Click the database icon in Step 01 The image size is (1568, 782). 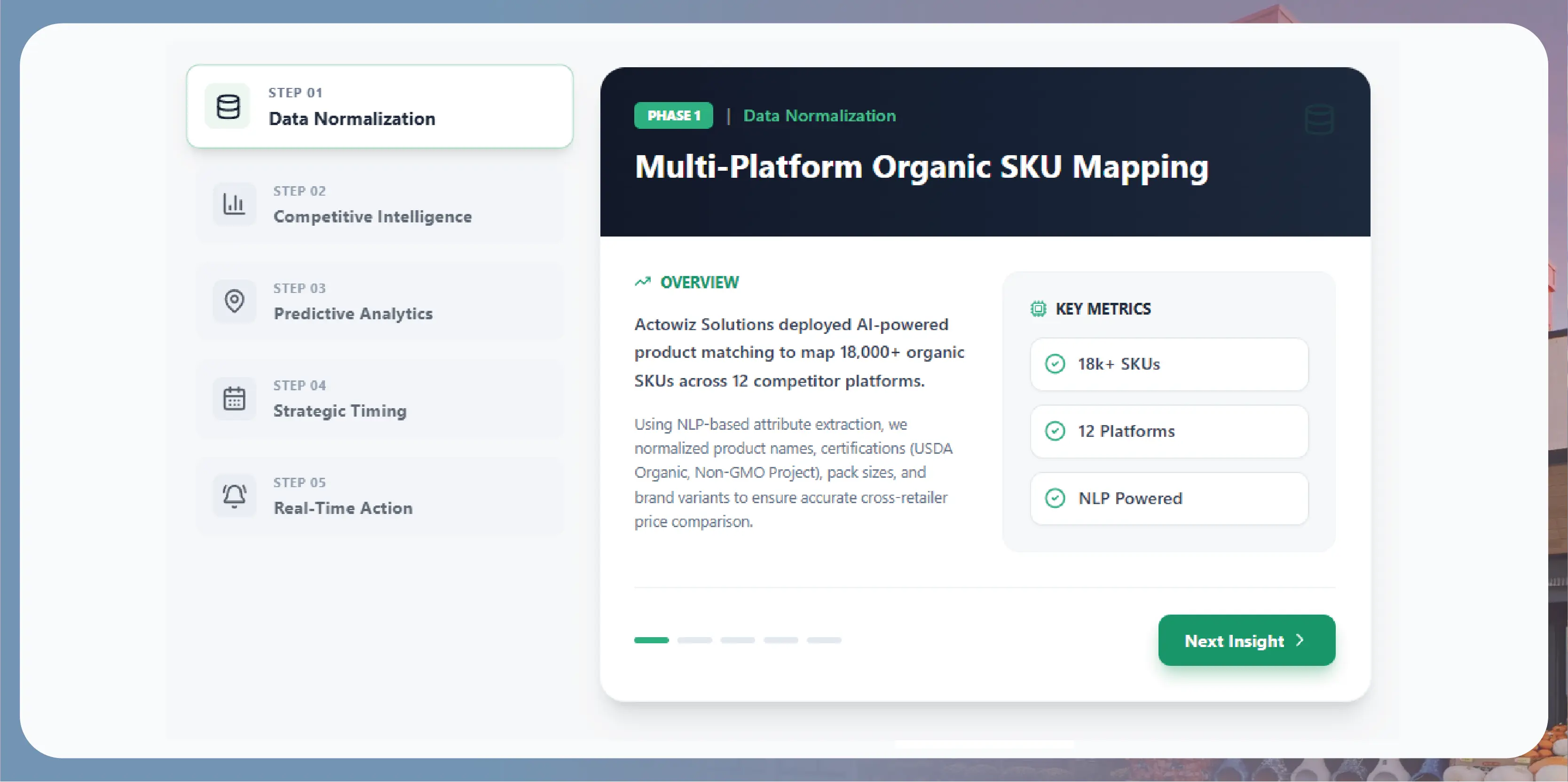pyautogui.click(x=228, y=106)
